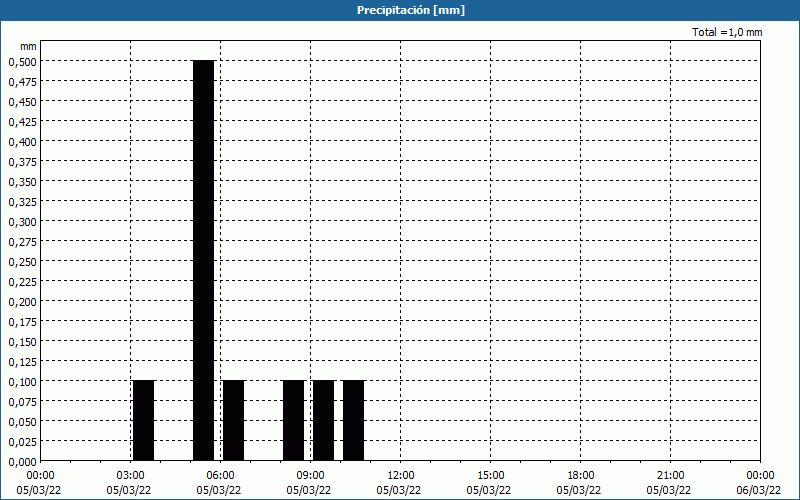Click the 0,475 y-axis value
The image size is (800, 500).
pyautogui.click(x=22, y=82)
